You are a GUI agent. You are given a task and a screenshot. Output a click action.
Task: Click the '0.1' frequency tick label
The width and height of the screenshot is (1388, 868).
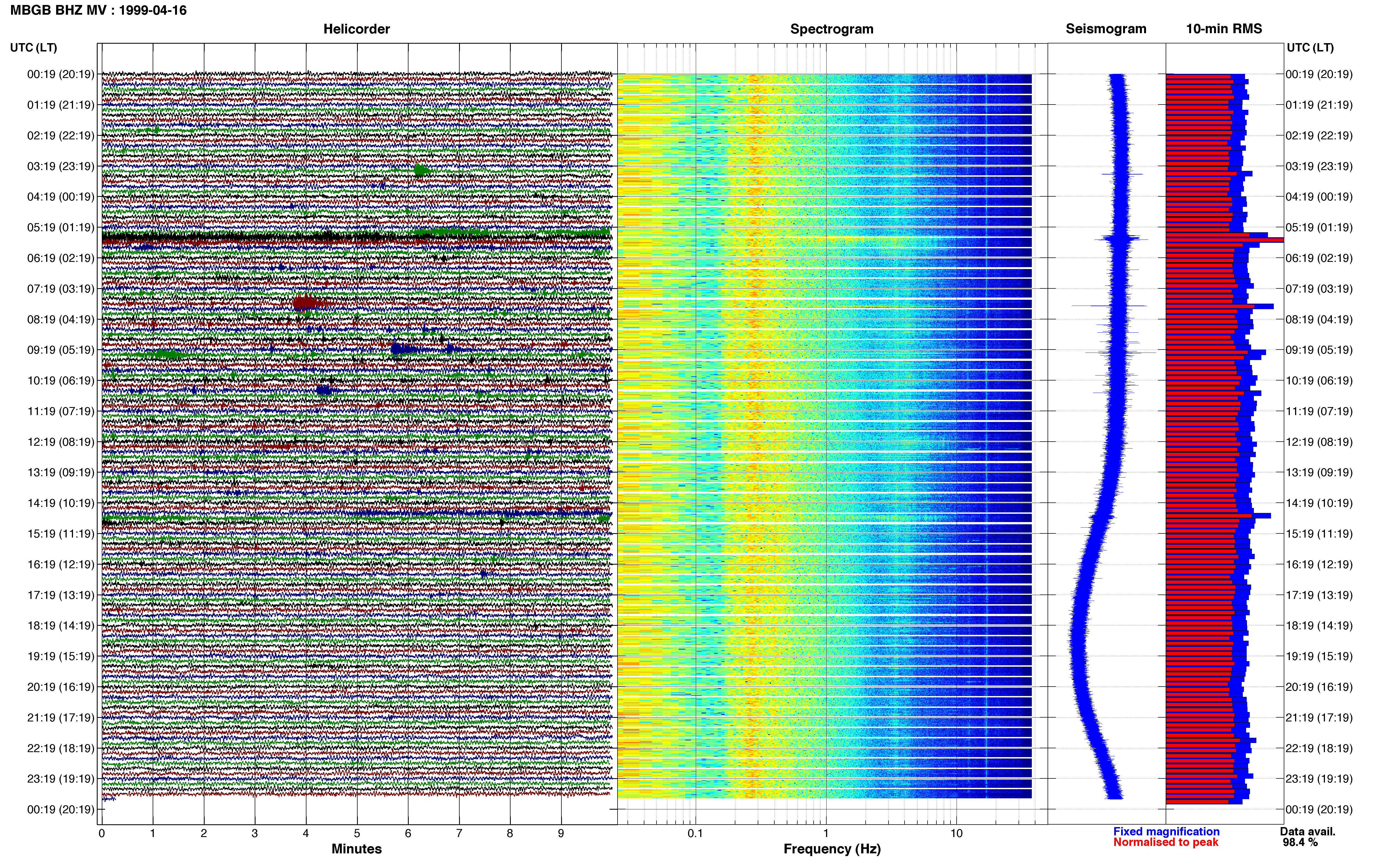coord(695,833)
